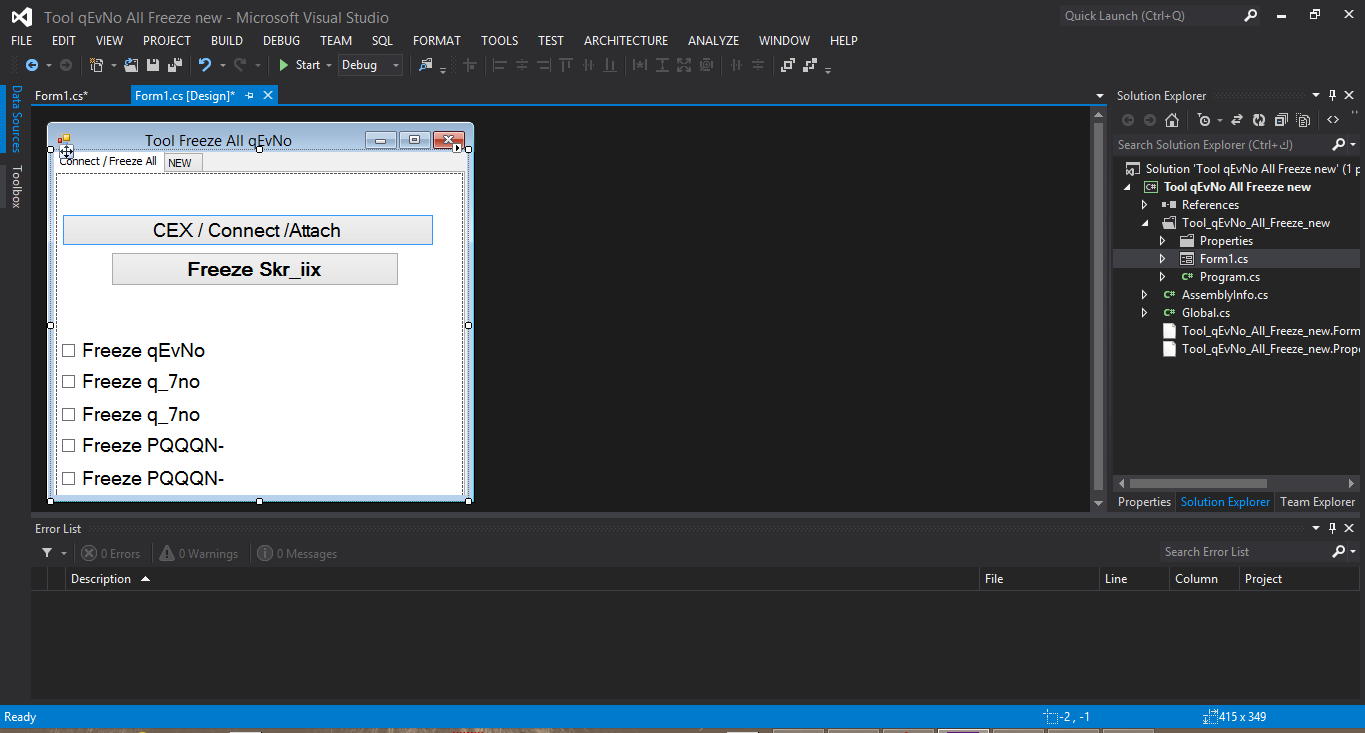Open the Data Sources side tab
The height and width of the screenshot is (733, 1365).
point(16,118)
